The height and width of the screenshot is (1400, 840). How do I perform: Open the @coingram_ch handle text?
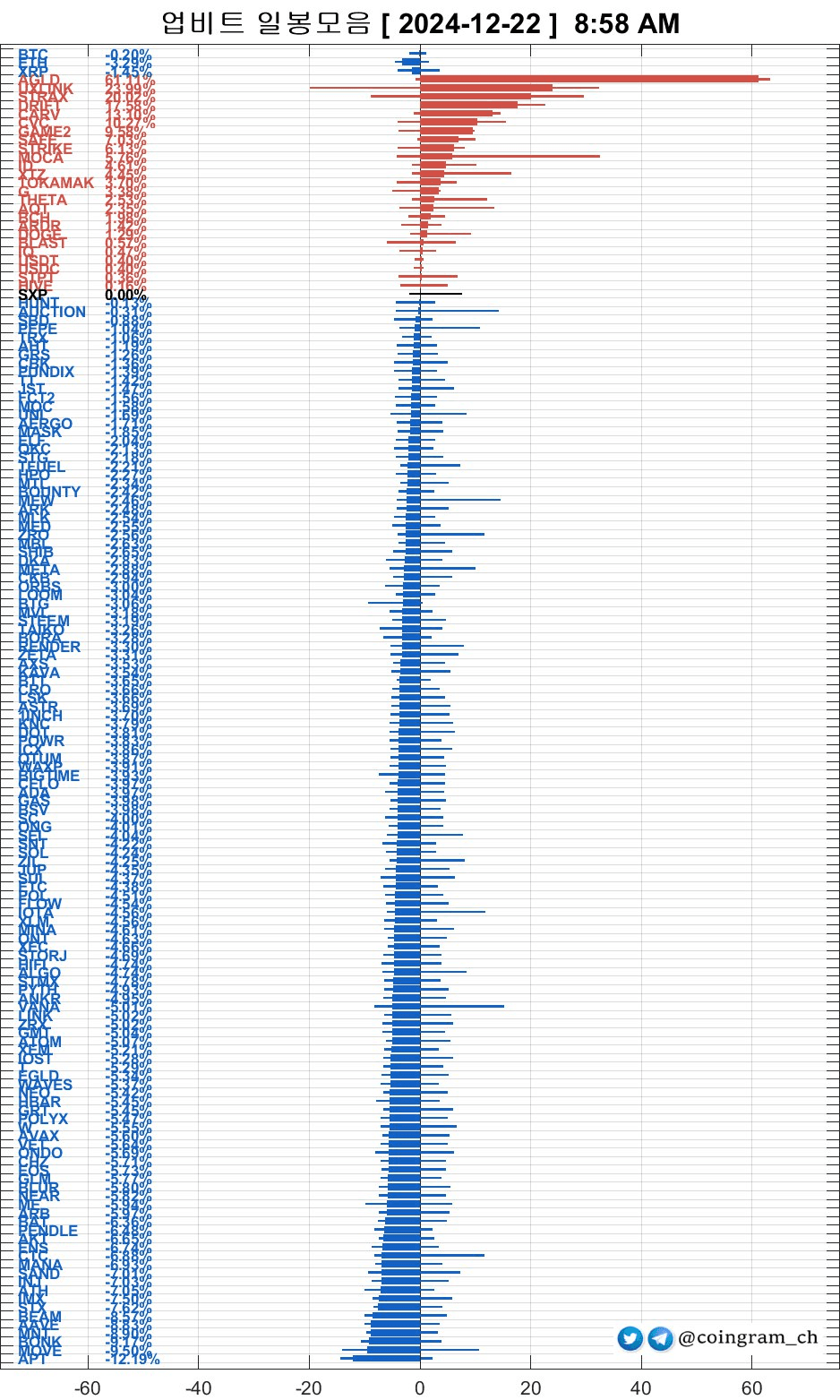[748, 1337]
